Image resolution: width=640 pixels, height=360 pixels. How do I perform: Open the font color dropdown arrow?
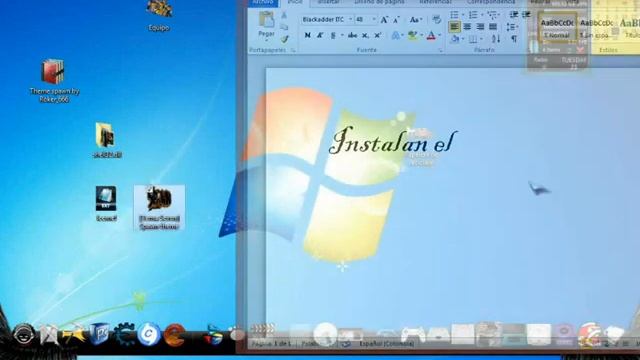[439, 36]
